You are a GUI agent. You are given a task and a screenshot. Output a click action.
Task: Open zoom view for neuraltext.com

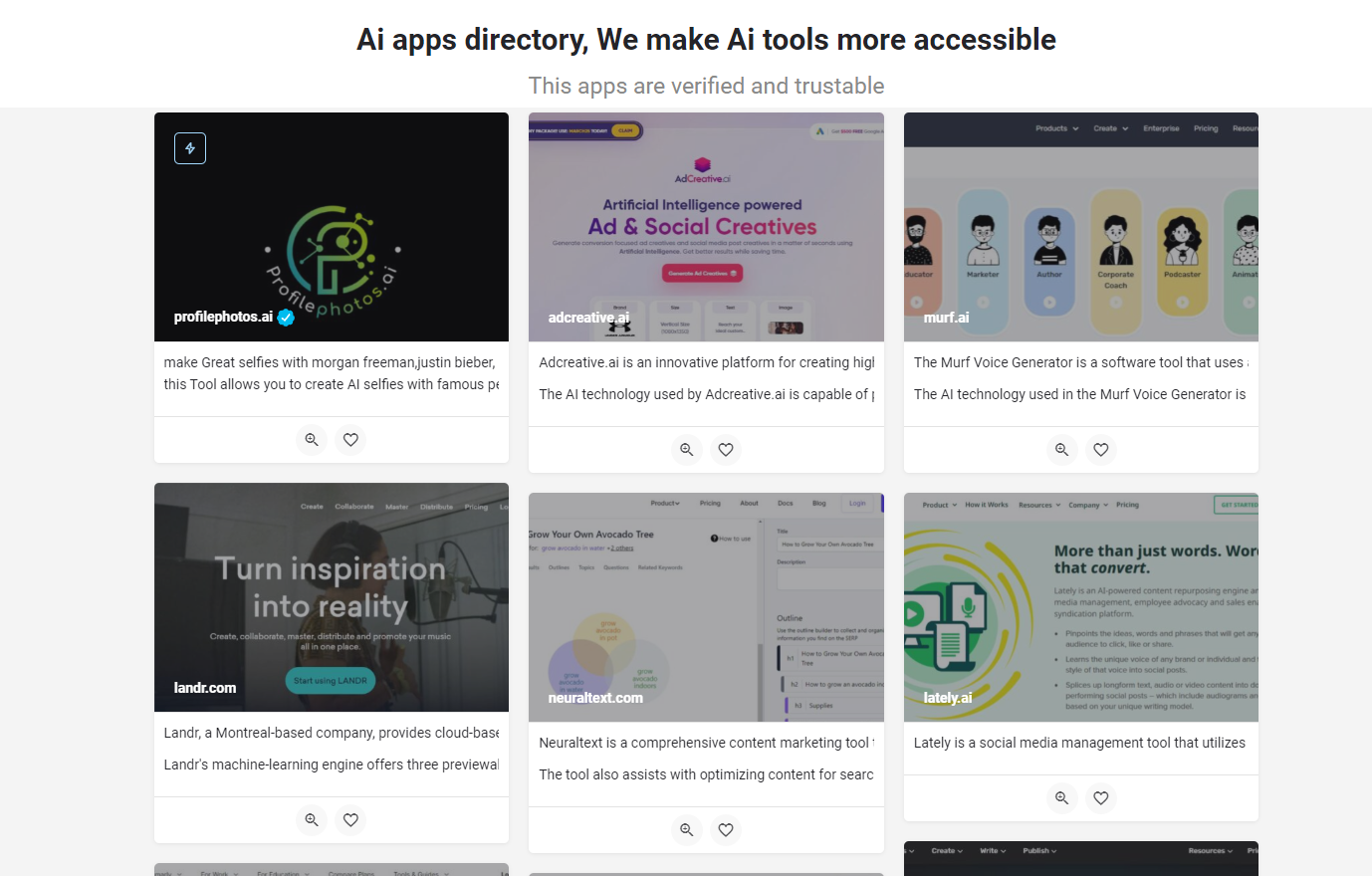[687, 830]
